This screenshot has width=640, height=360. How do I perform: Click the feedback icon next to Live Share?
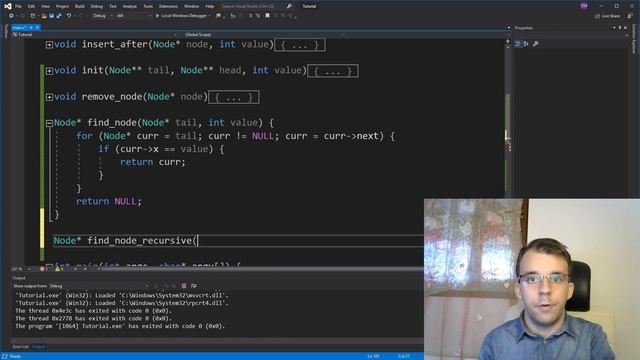click(630, 16)
